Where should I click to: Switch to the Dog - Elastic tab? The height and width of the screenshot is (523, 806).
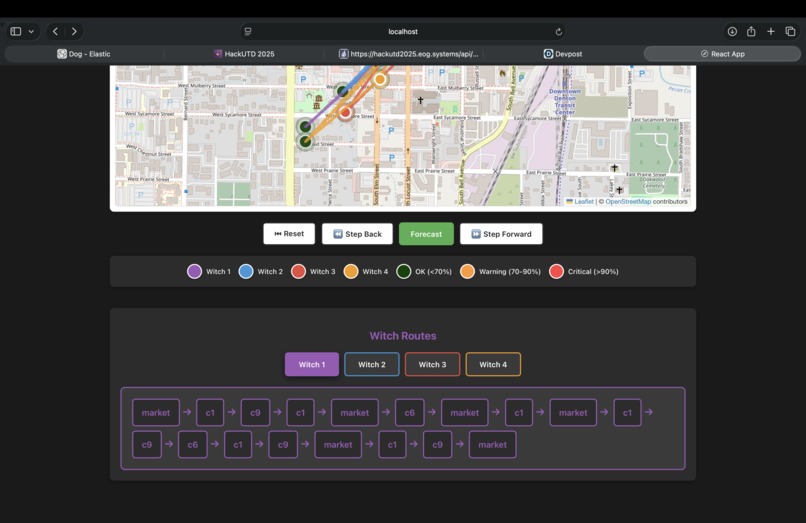84,53
